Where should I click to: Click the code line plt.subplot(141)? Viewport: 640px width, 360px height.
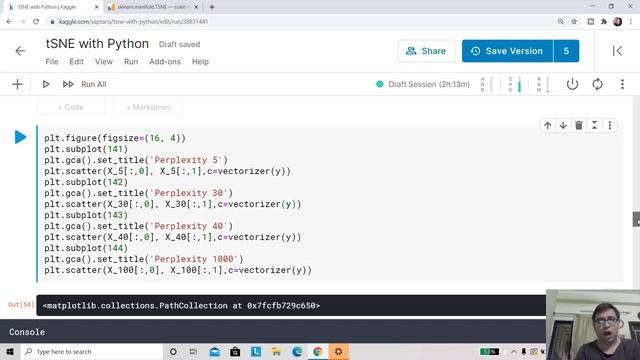pyautogui.click(x=86, y=149)
